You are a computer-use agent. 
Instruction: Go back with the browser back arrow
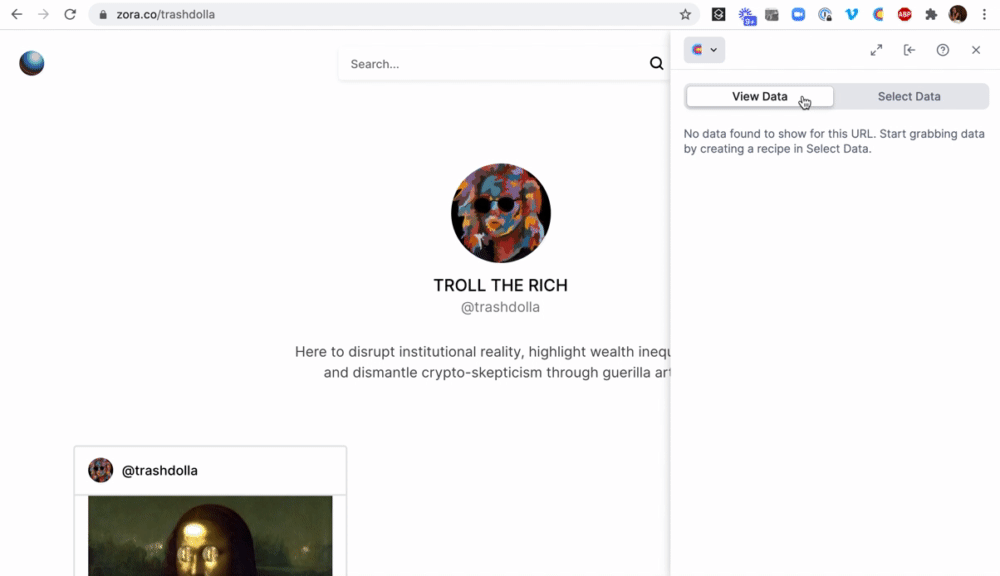click(x=17, y=14)
